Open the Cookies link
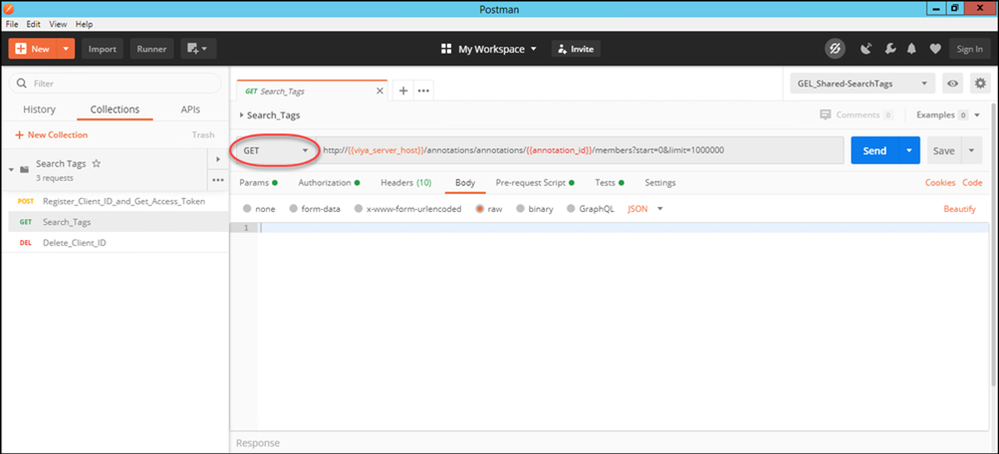This screenshot has height=454, width=999. (x=940, y=183)
